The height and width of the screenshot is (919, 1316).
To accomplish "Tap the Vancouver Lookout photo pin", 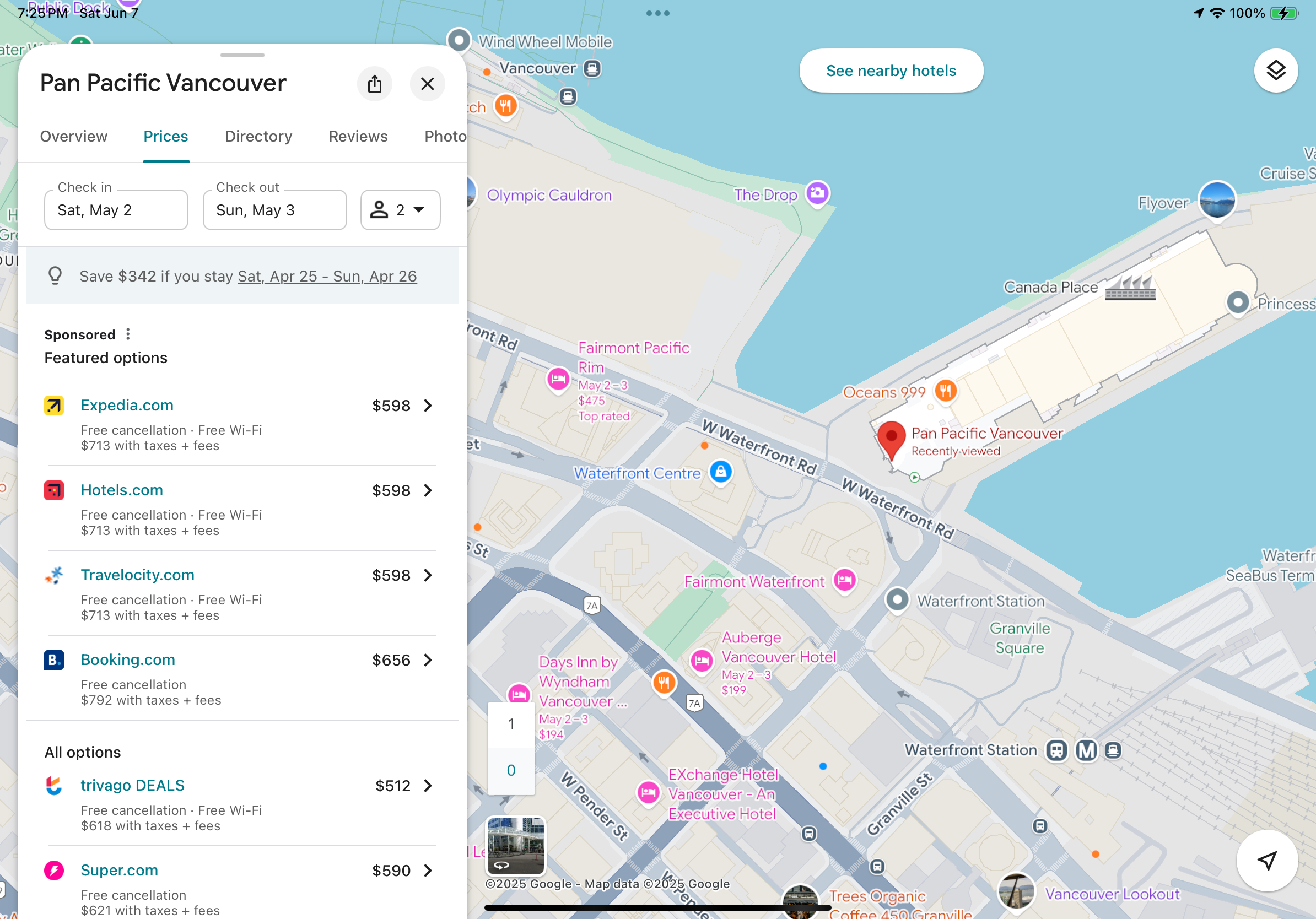I will click(1016, 891).
